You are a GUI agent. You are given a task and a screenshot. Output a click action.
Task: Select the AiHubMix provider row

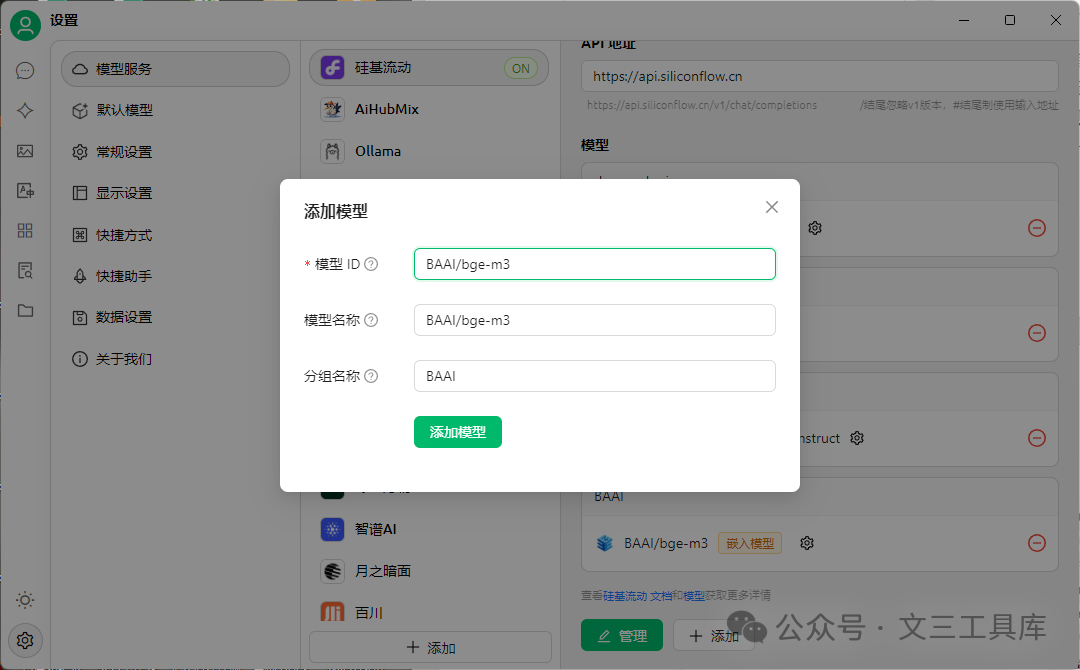429,109
